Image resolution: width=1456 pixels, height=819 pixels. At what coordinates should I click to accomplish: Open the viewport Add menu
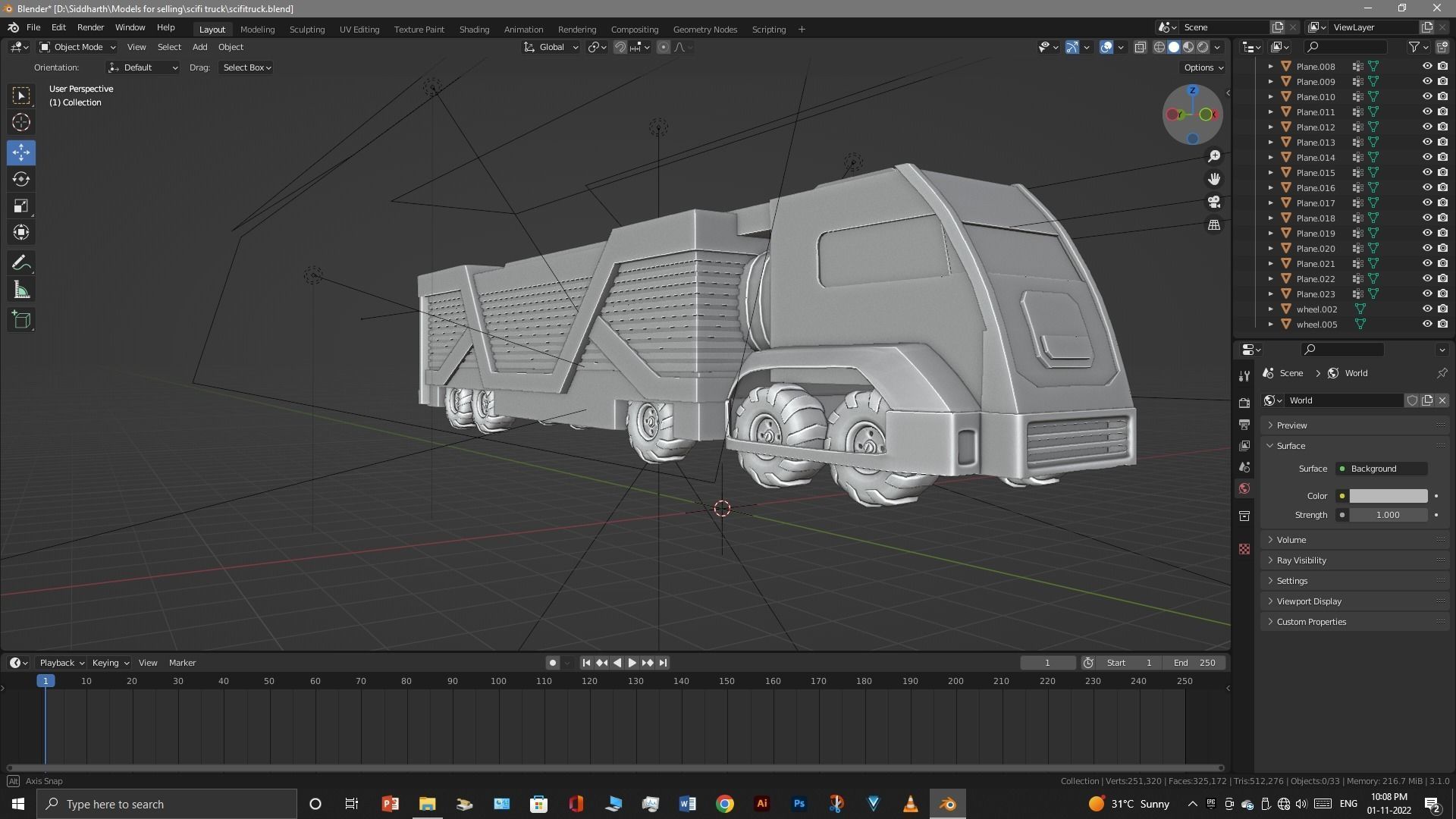tap(199, 47)
